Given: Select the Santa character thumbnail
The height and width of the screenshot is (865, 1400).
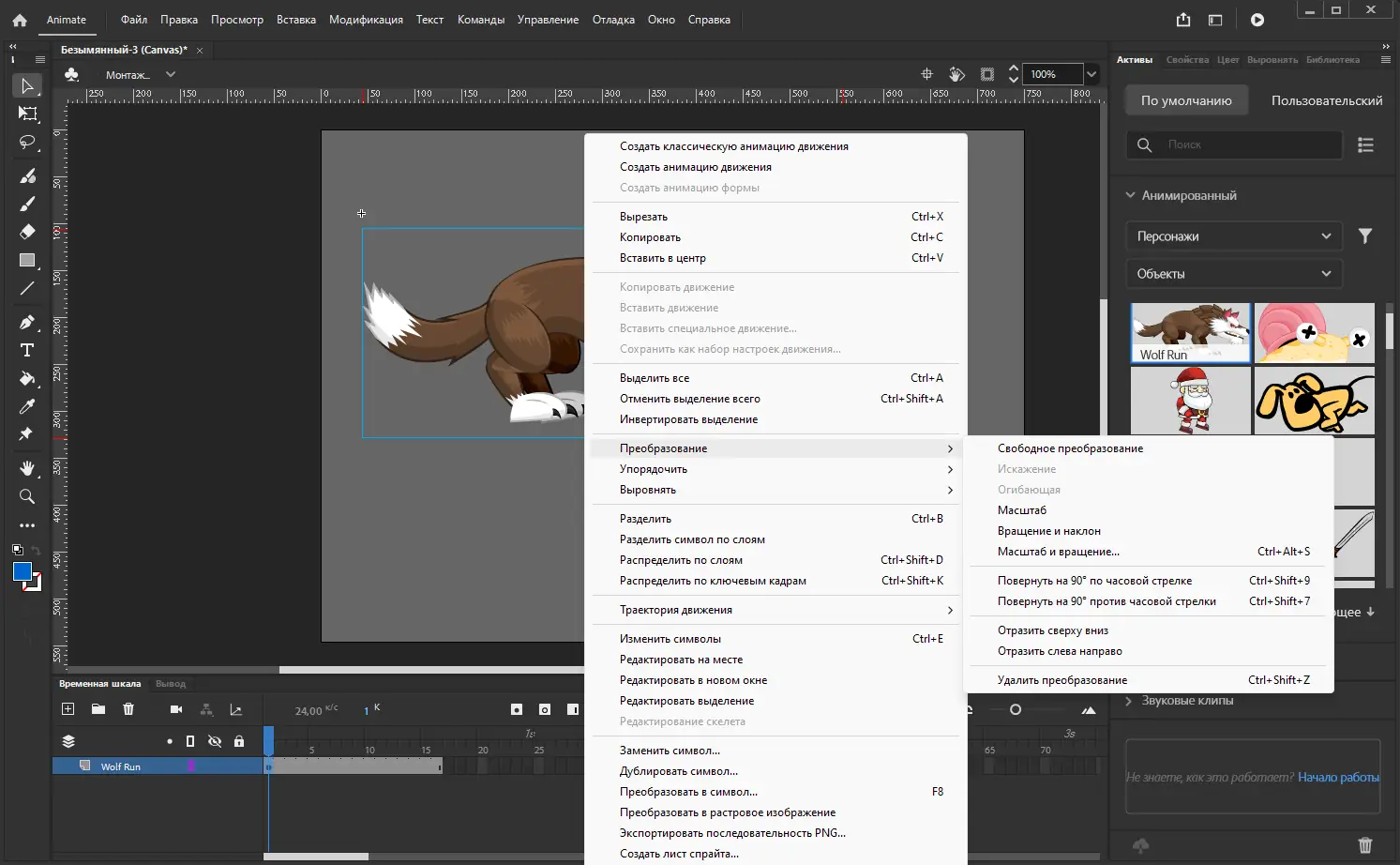Looking at the screenshot, I should [1190, 401].
